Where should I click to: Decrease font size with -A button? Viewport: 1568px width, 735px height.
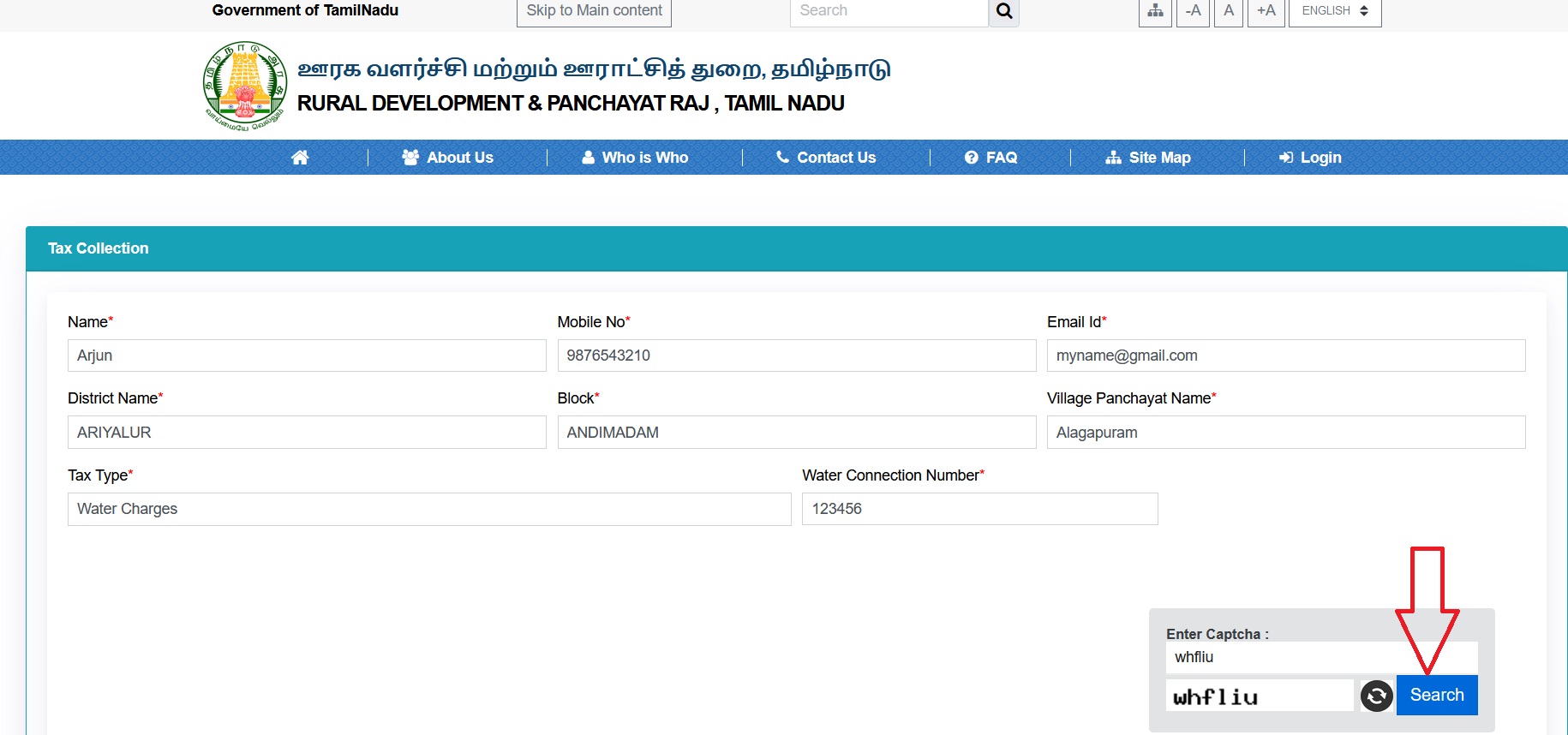(x=1193, y=11)
